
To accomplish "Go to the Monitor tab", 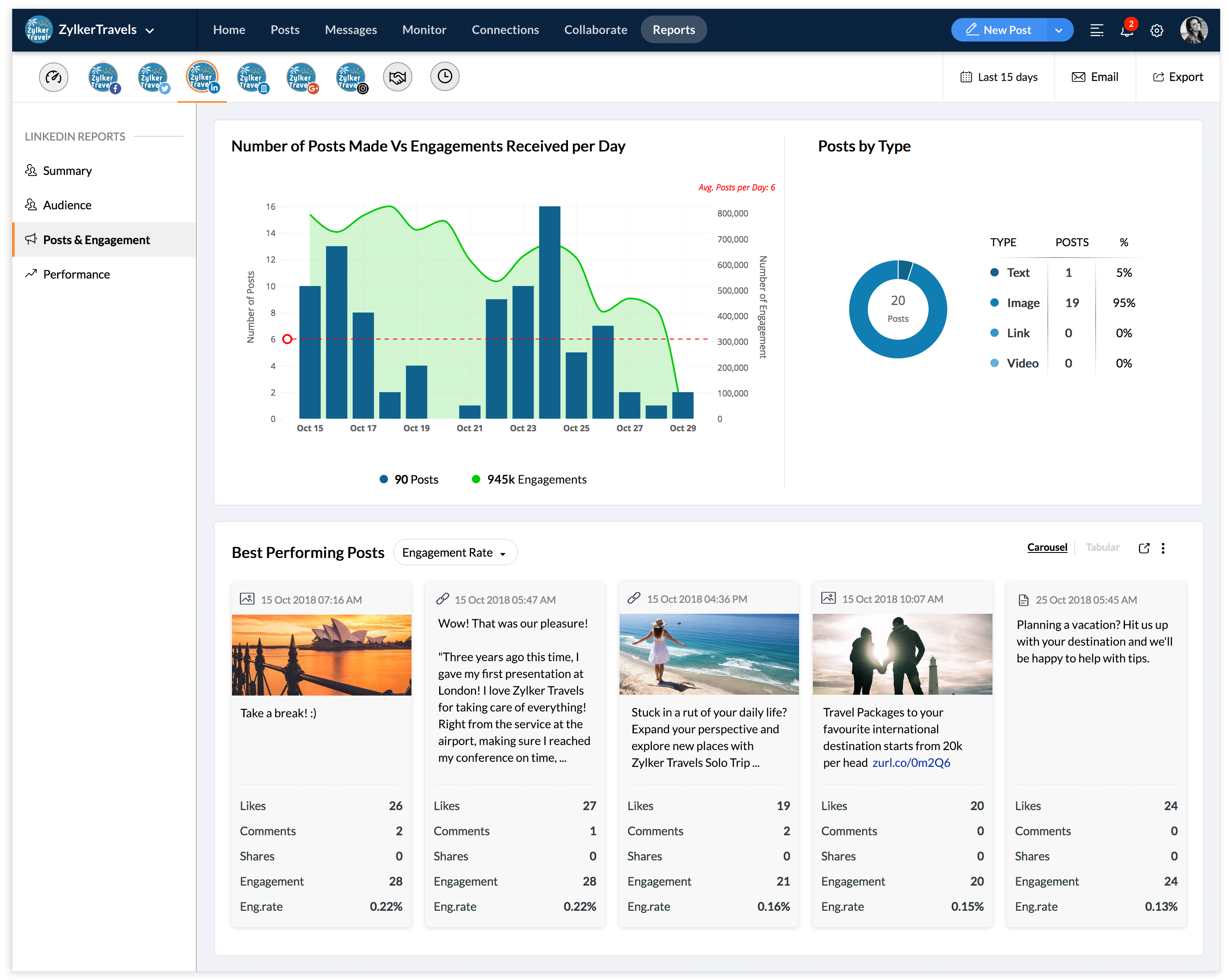I will [x=424, y=30].
